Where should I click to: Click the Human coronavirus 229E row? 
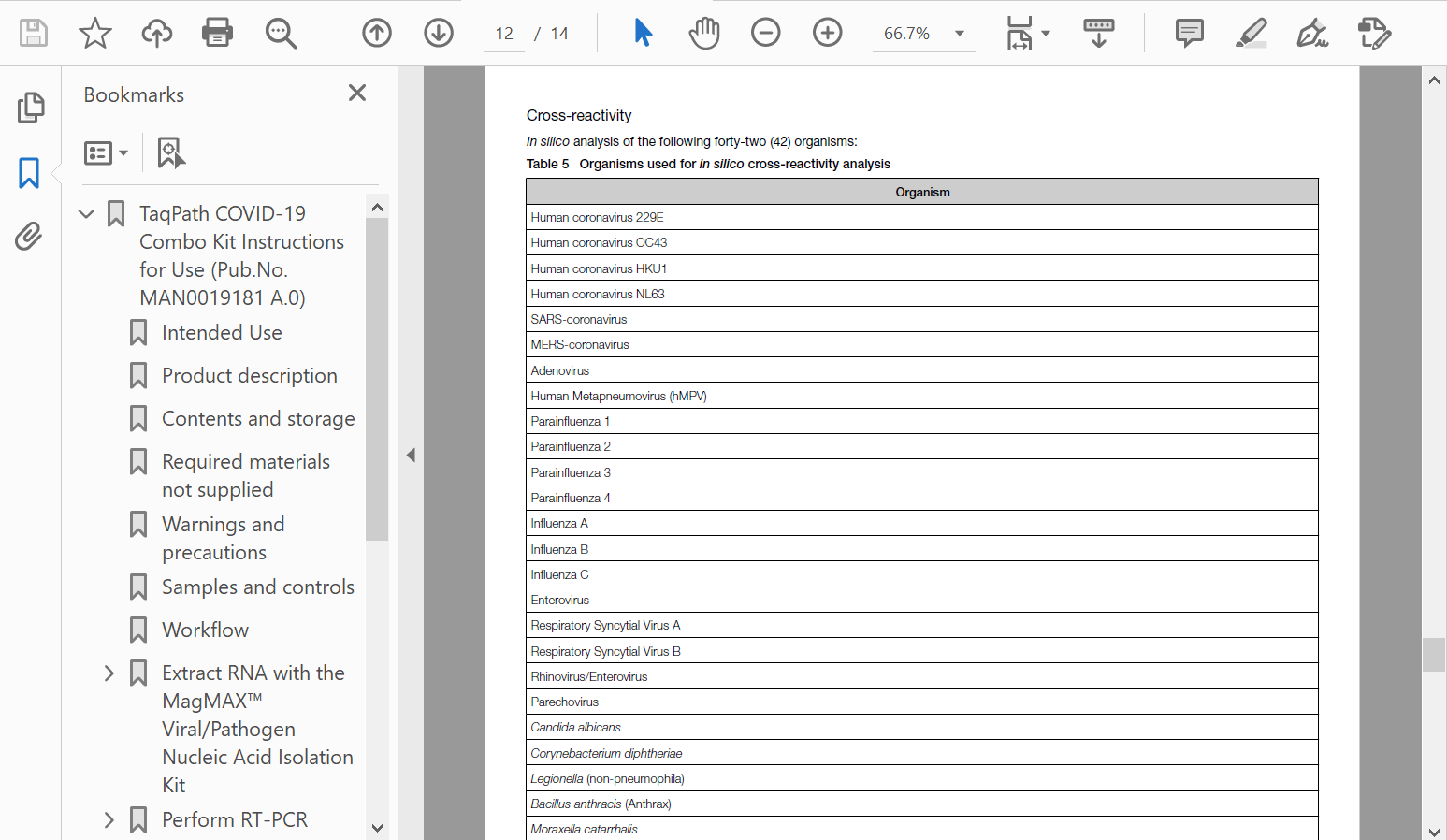[922, 217]
